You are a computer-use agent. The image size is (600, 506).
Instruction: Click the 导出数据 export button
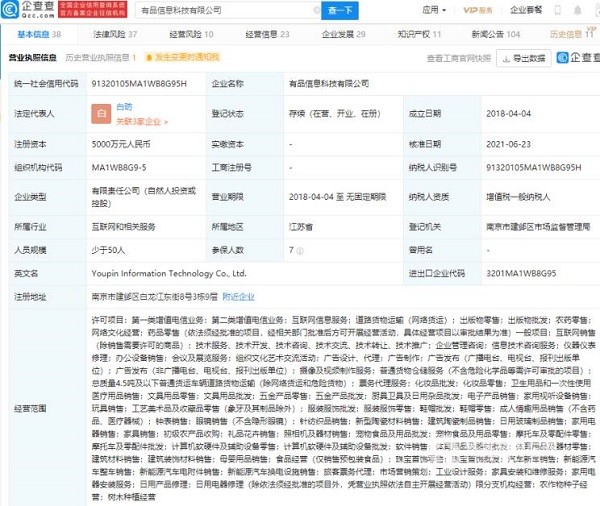pos(523,58)
